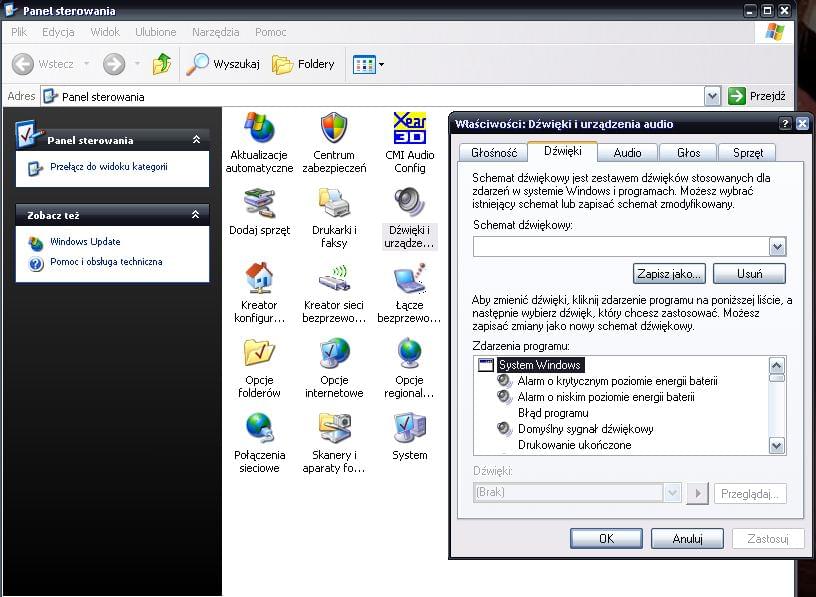Click the dialog help question-mark button
The image size is (816, 597).
[785, 124]
